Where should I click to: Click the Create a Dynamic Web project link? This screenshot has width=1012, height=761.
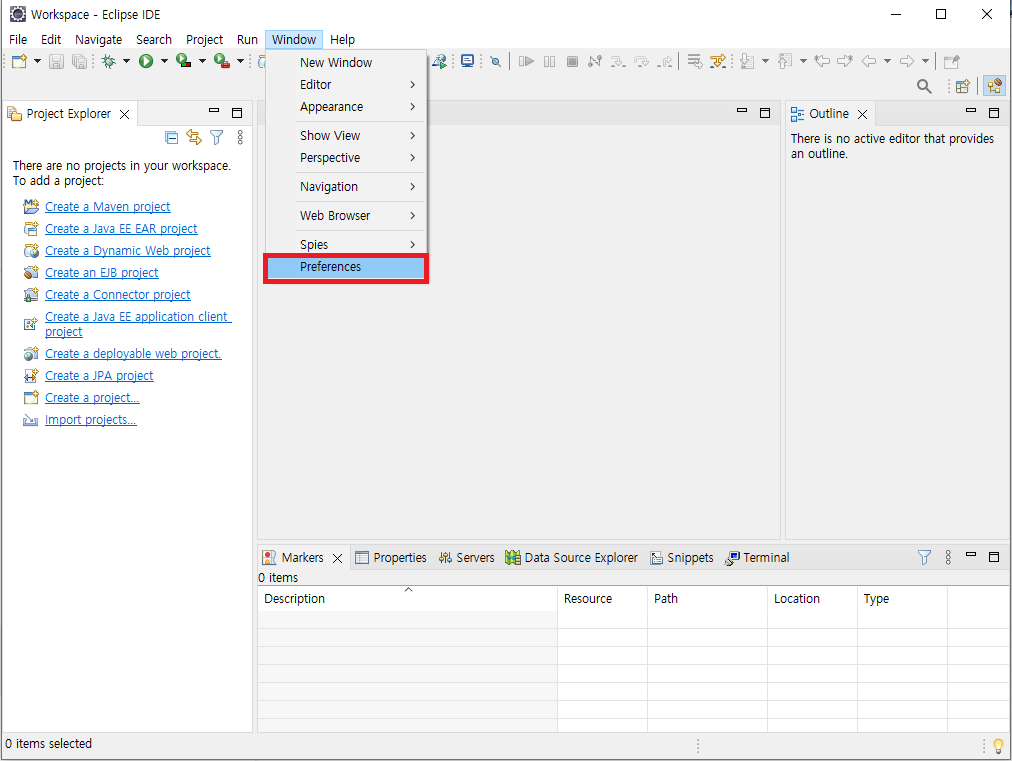(x=128, y=250)
